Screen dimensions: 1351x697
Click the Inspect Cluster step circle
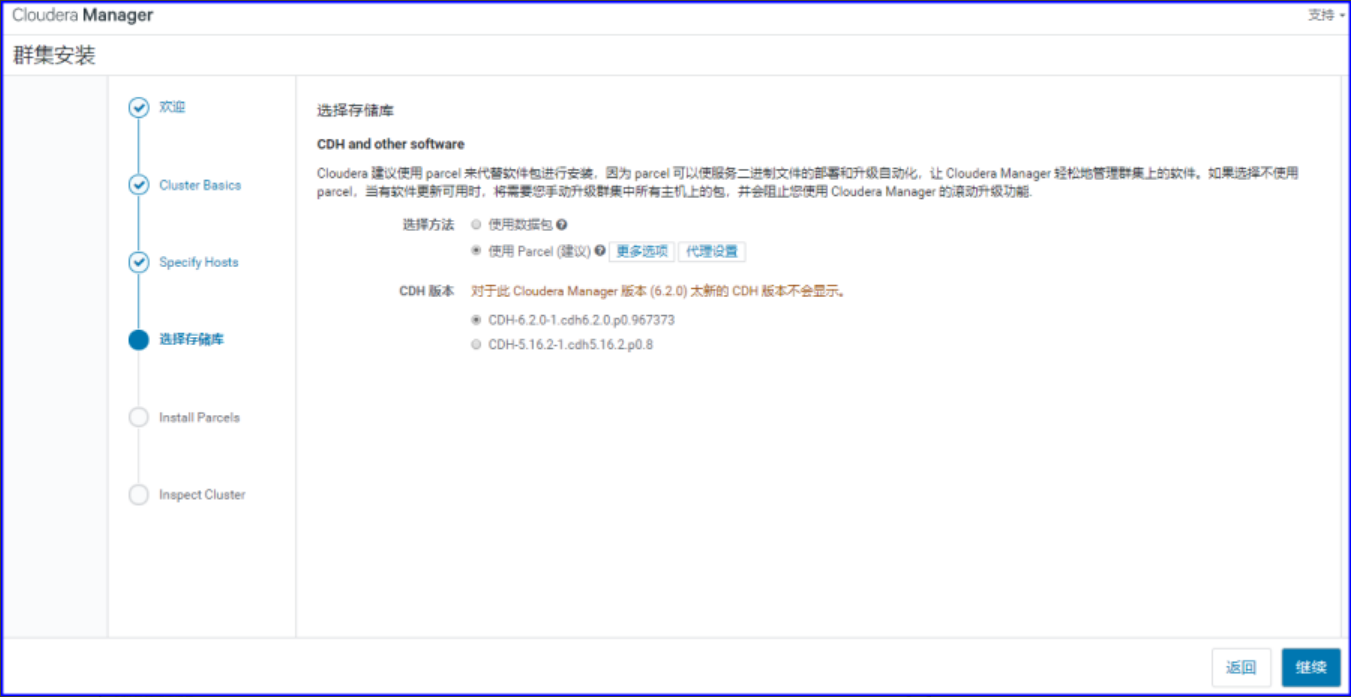139,495
